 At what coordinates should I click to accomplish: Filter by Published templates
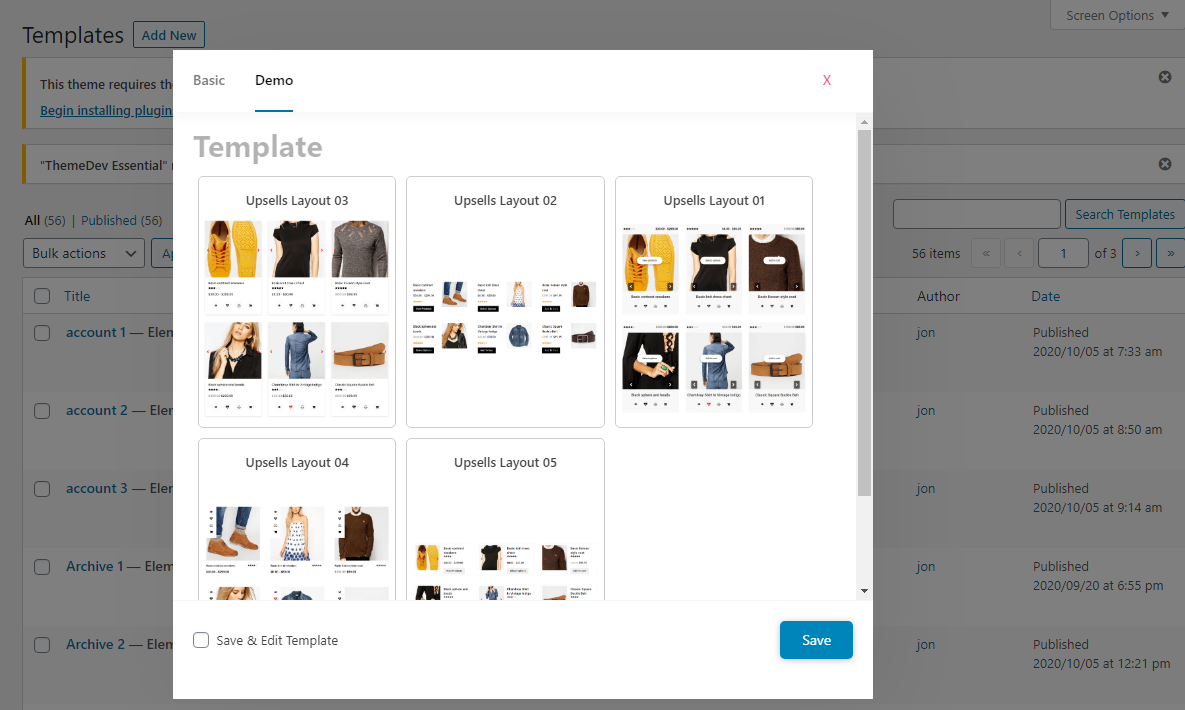[109, 220]
